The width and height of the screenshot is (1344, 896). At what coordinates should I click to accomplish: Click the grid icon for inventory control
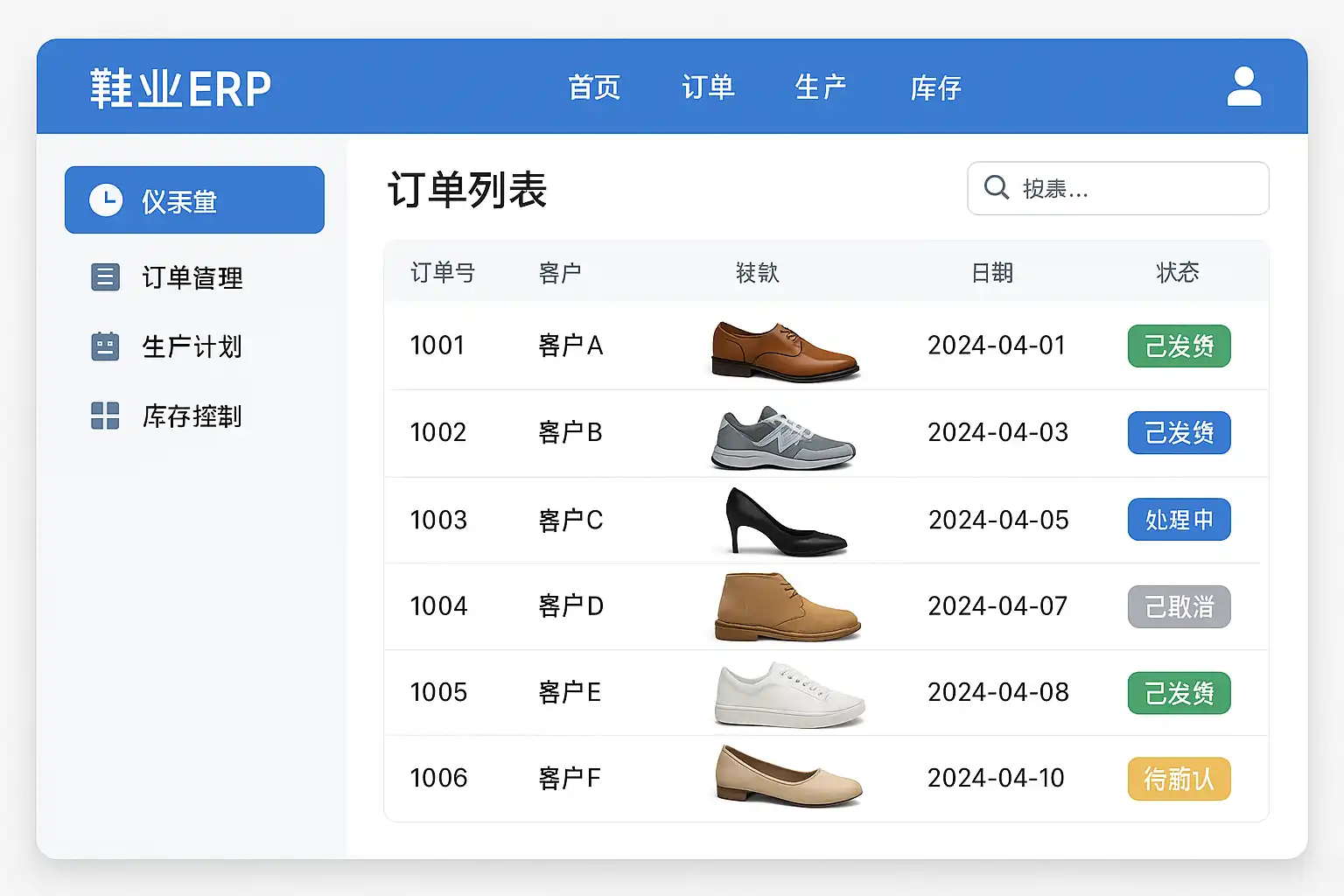(105, 416)
